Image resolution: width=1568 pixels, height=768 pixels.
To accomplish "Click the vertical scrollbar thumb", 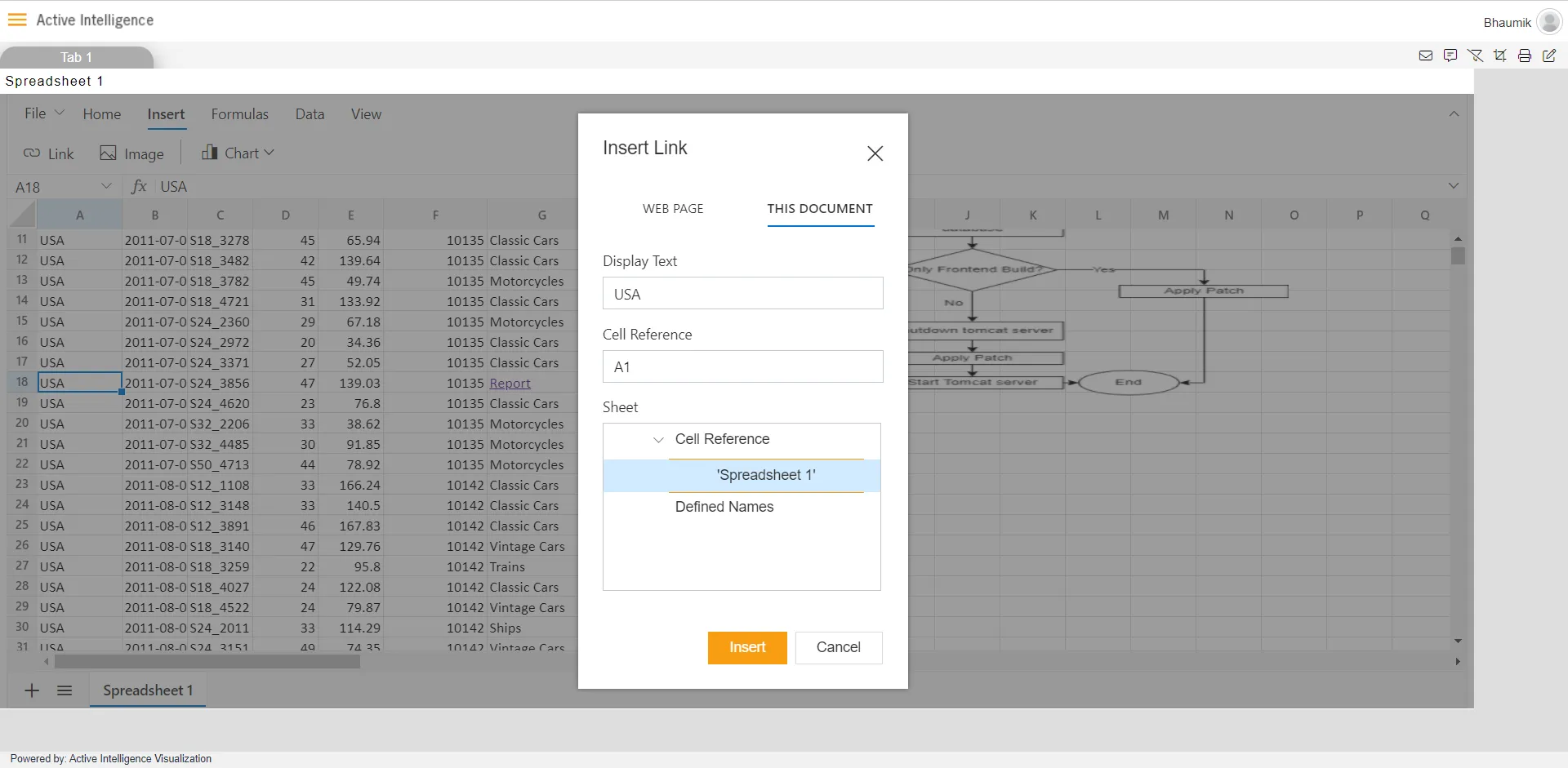I will click(x=1458, y=255).
